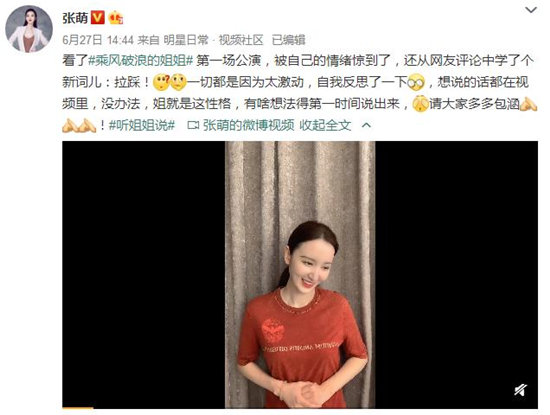
Task: Click the video progress bar
Action: tap(300, 408)
